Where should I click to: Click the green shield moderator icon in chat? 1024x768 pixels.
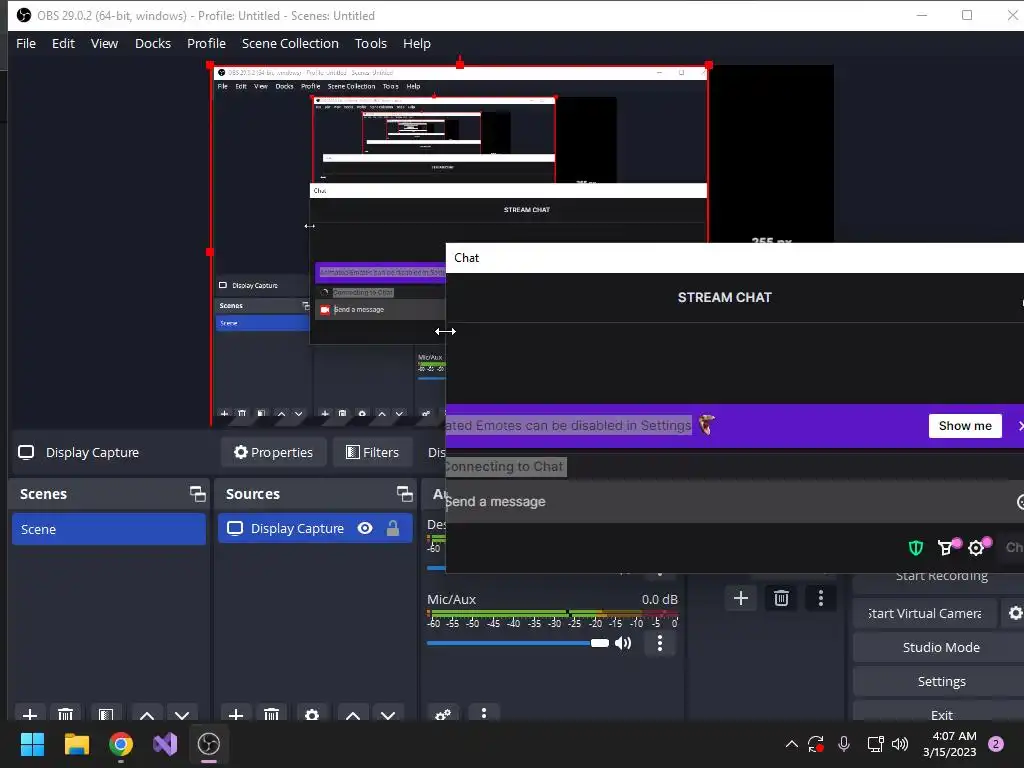point(916,547)
